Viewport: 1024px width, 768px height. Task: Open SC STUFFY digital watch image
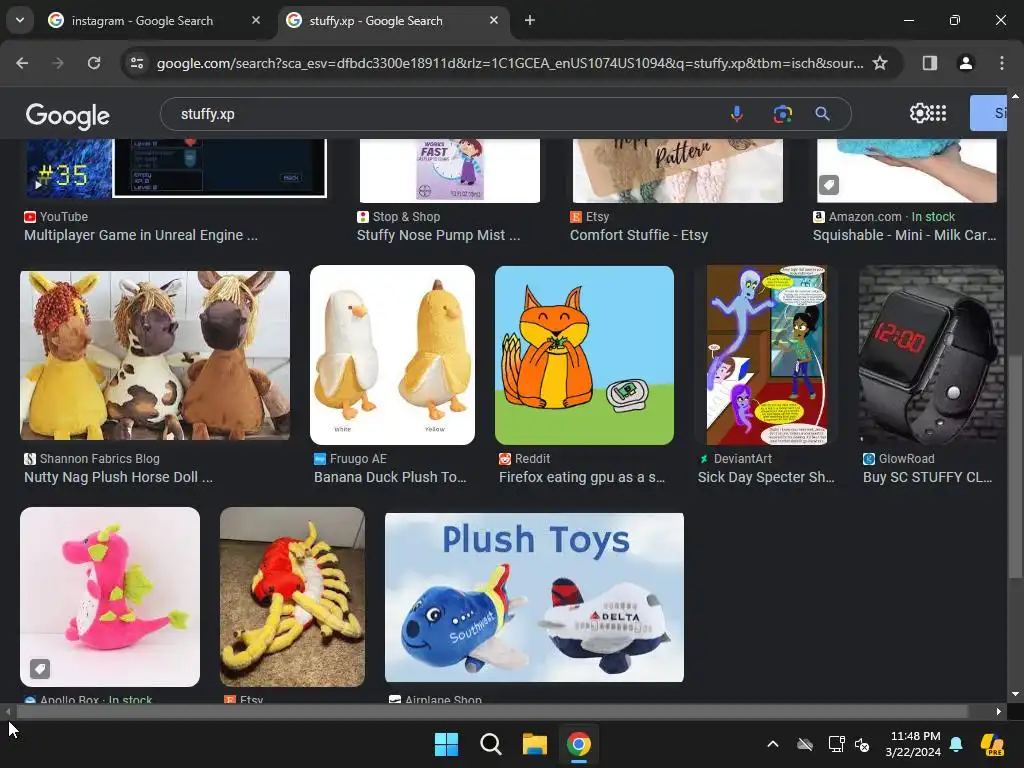click(x=931, y=355)
